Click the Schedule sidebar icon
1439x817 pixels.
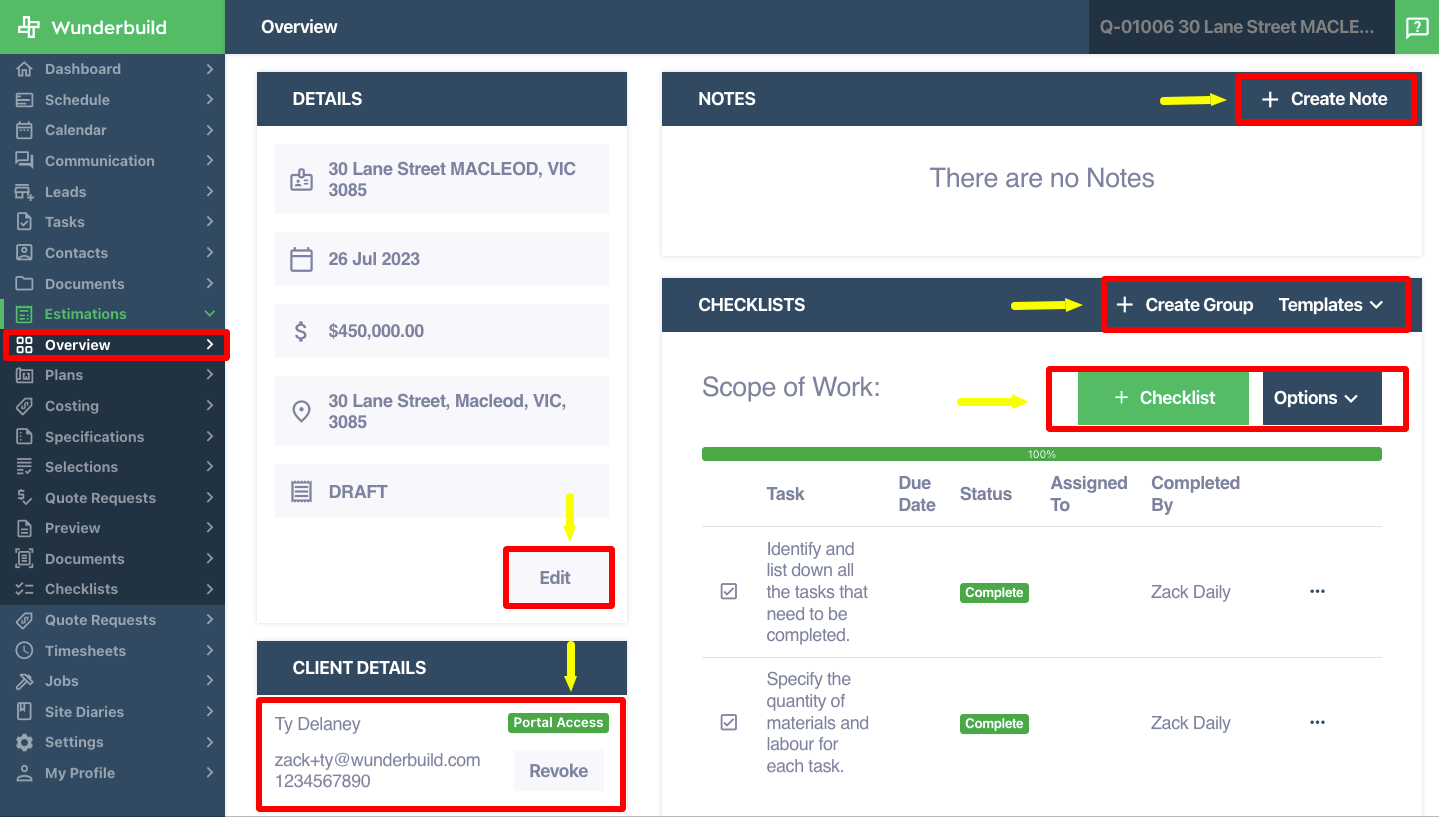(x=25, y=100)
